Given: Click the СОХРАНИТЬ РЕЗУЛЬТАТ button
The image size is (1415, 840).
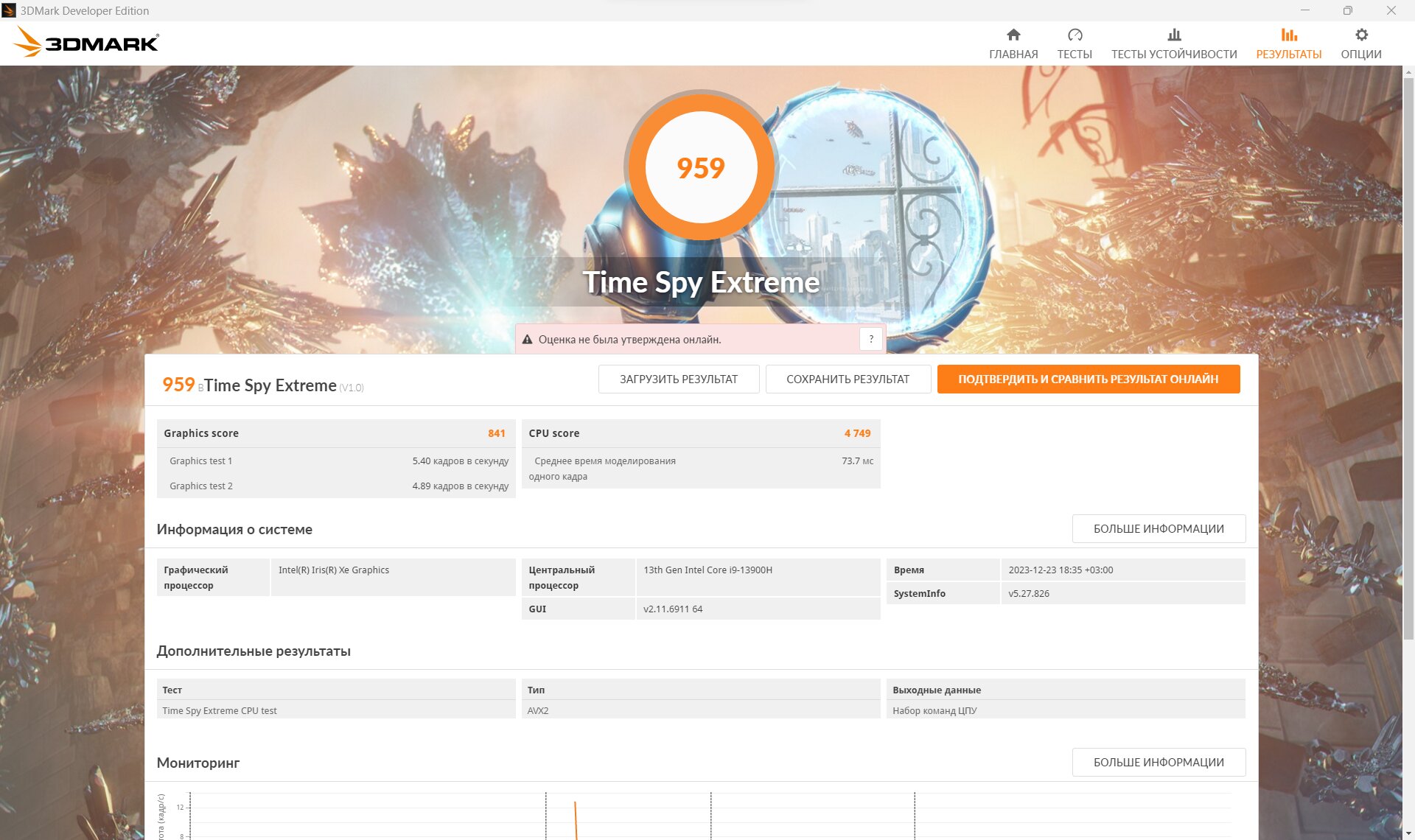Looking at the screenshot, I should point(848,379).
